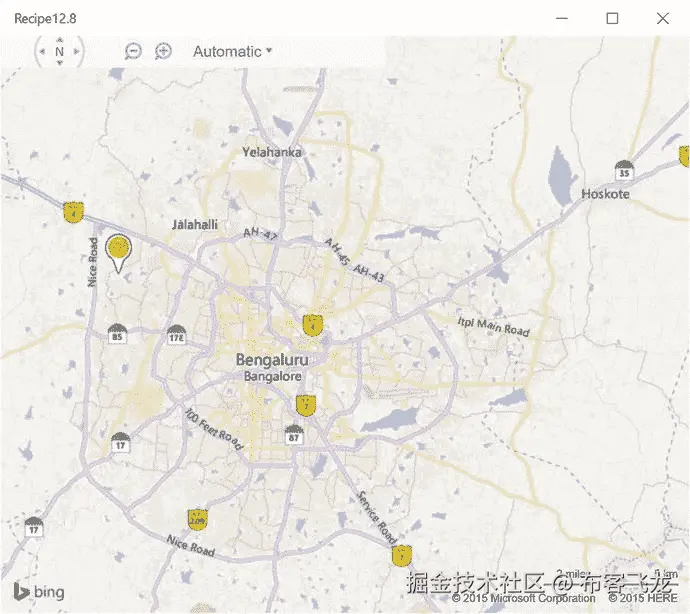Click the Itpl Main Road label

[493, 326]
